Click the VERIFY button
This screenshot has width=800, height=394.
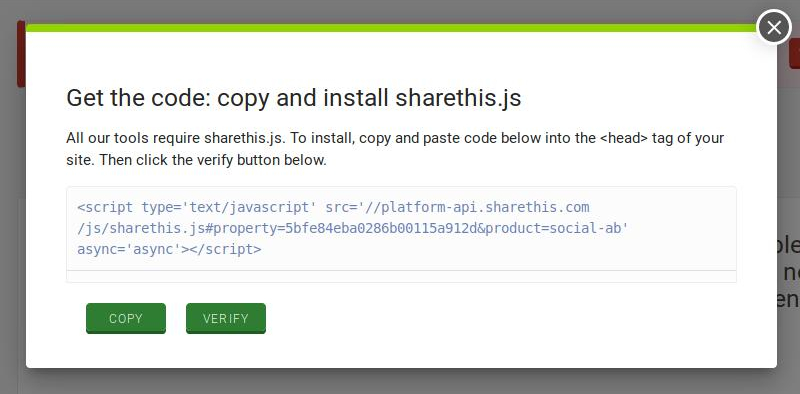pos(226,318)
